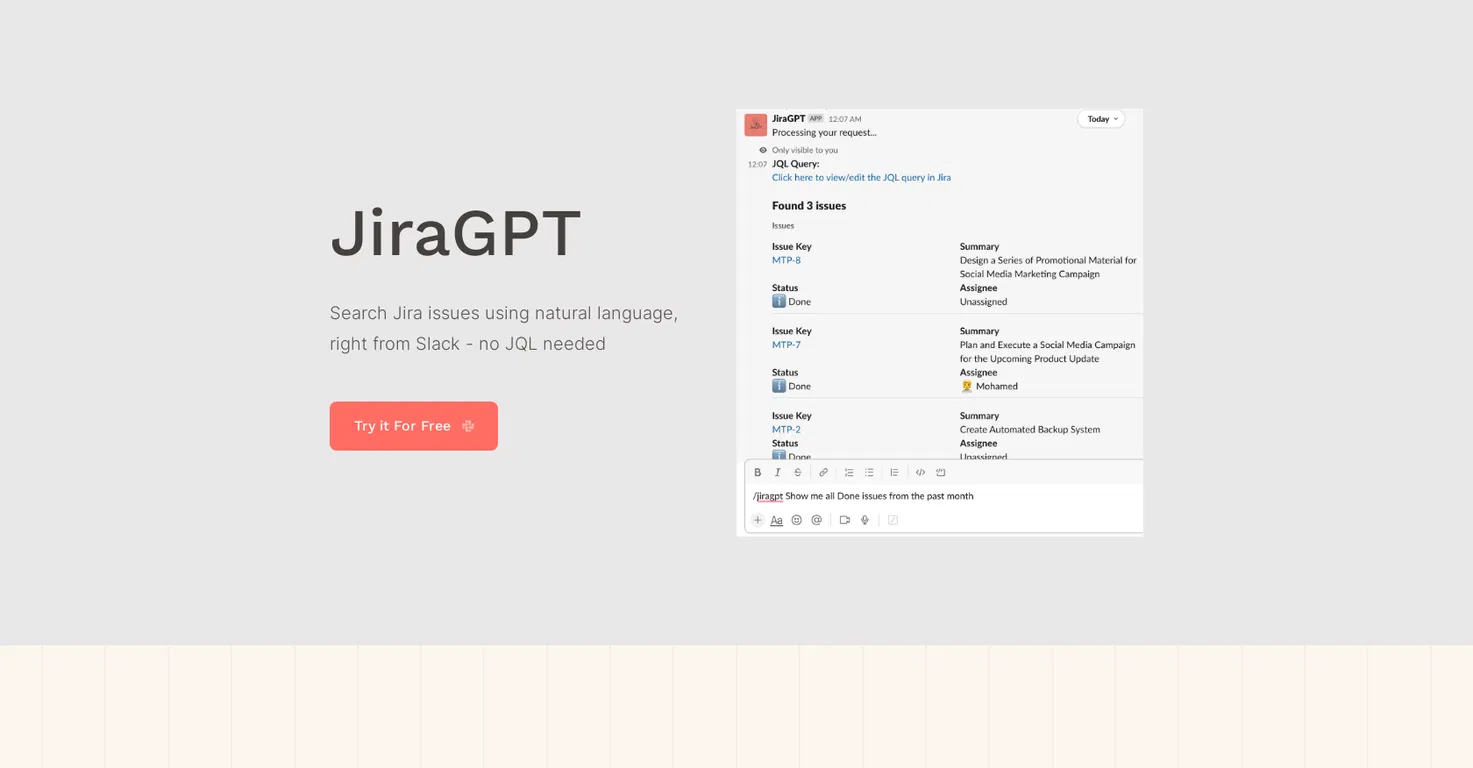Apply strikethrough formatting in the composer
1473x768 pixels.
pyautogui.click(x=797, y=473)
